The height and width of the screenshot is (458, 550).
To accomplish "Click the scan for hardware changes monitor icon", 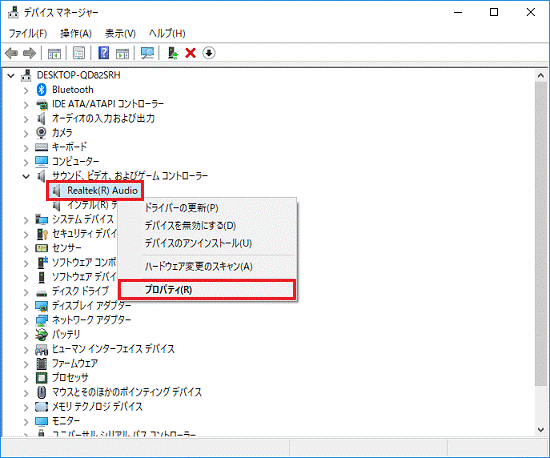I will (147, 53).
